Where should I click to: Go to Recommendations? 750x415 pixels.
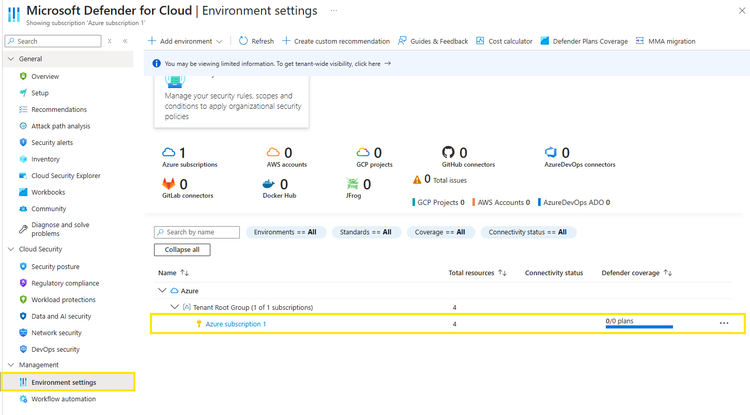[59, 109]
